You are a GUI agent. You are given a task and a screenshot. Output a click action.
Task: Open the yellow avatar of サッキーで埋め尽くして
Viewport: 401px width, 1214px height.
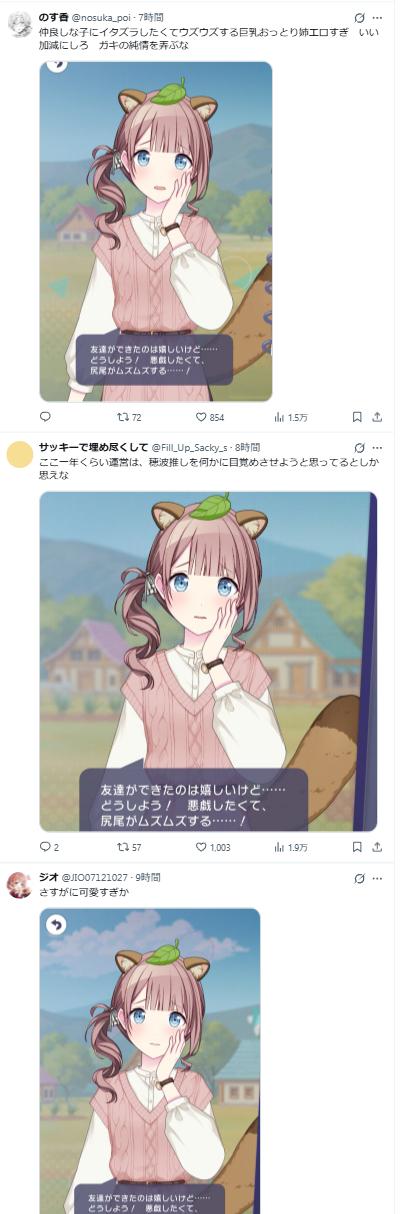coord(19,455)
